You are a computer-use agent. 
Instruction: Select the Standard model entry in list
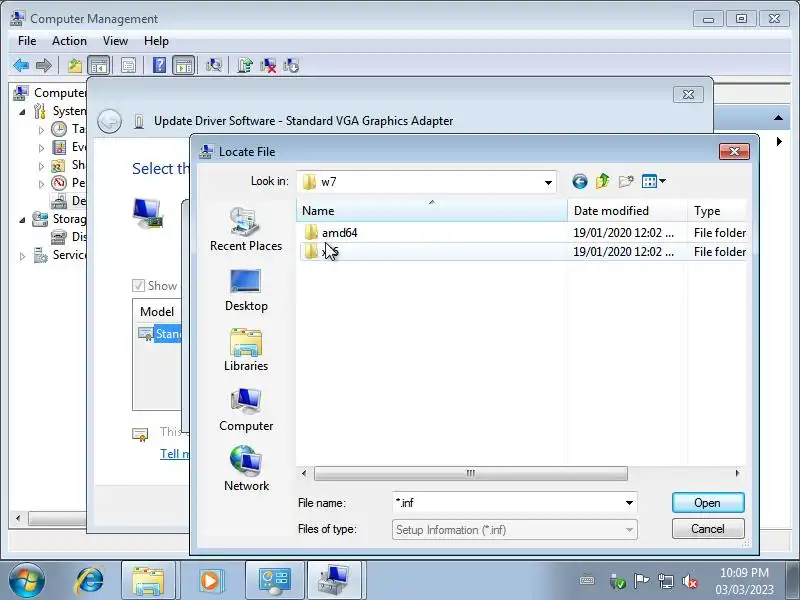159,334
